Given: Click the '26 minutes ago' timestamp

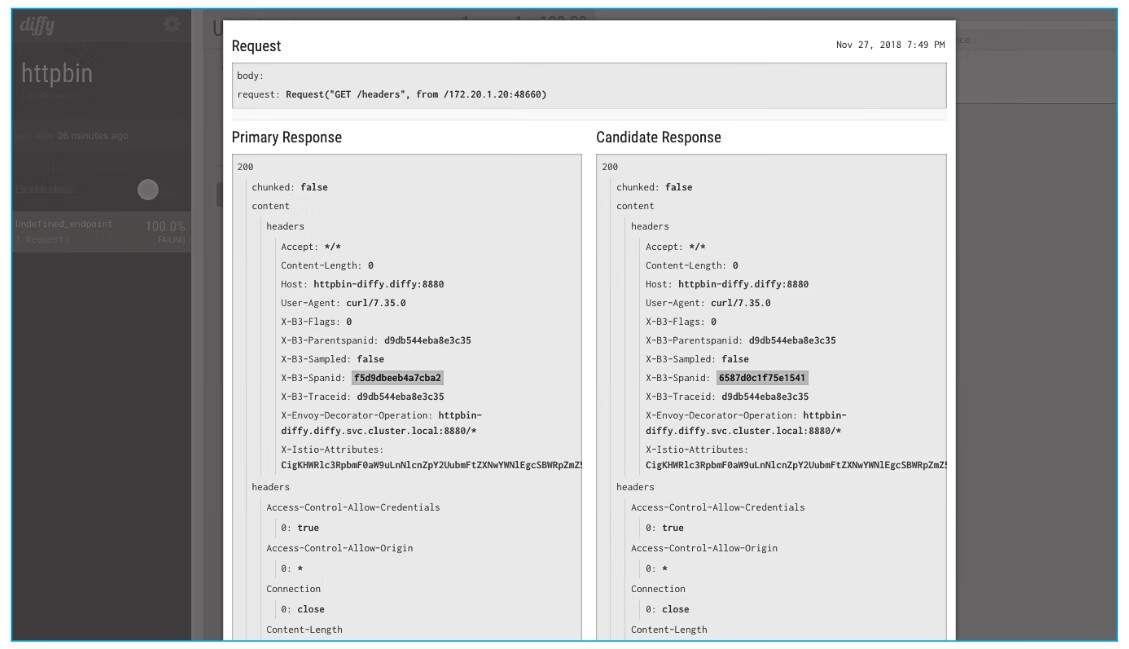Looking at the screenshot, I should pos(92,135).
